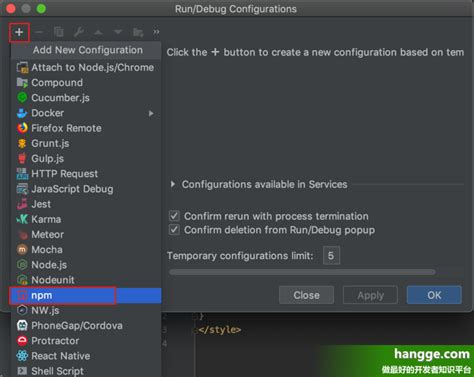The height and width of the screenshot is (377, 474).
Task: Select the JavaScript Debug label
Action: [x=72, y=189]
